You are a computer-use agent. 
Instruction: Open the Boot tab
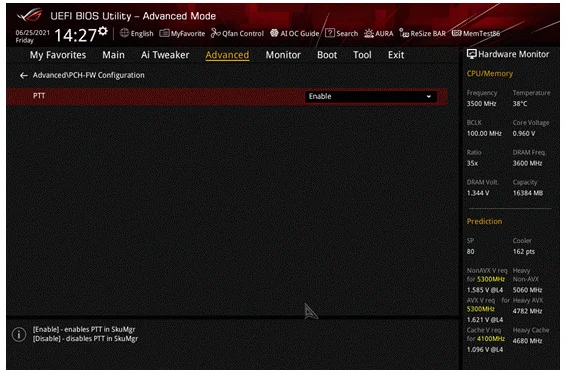pos(327,55)
